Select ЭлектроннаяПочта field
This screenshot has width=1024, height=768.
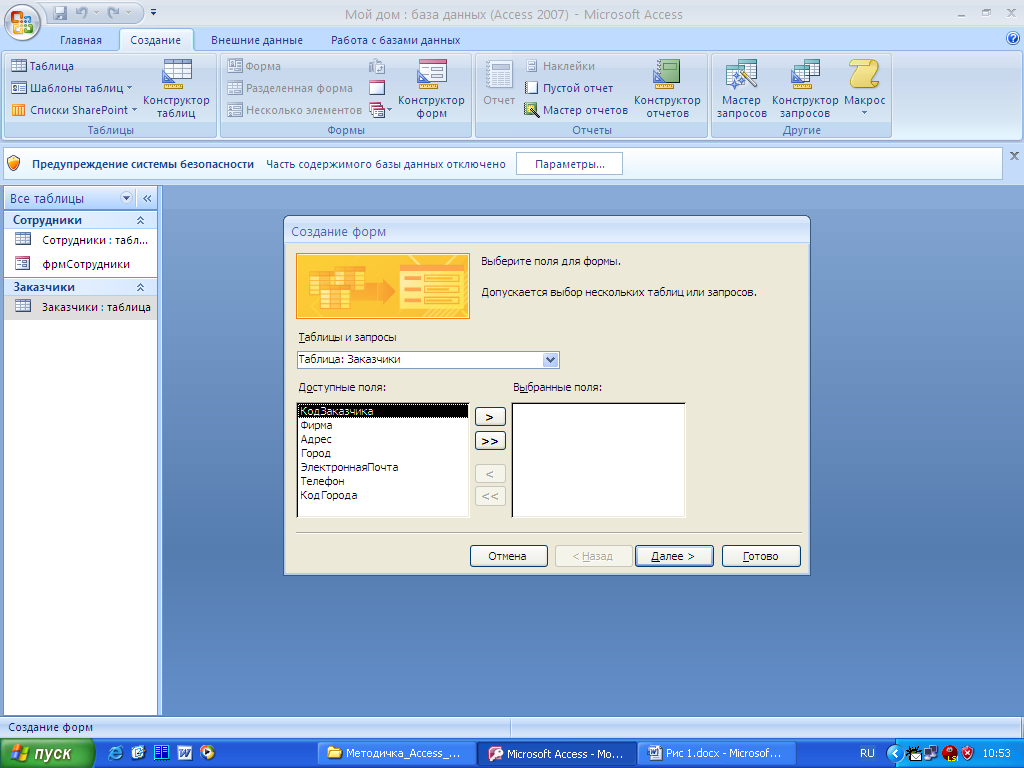(x=383, y=467)
